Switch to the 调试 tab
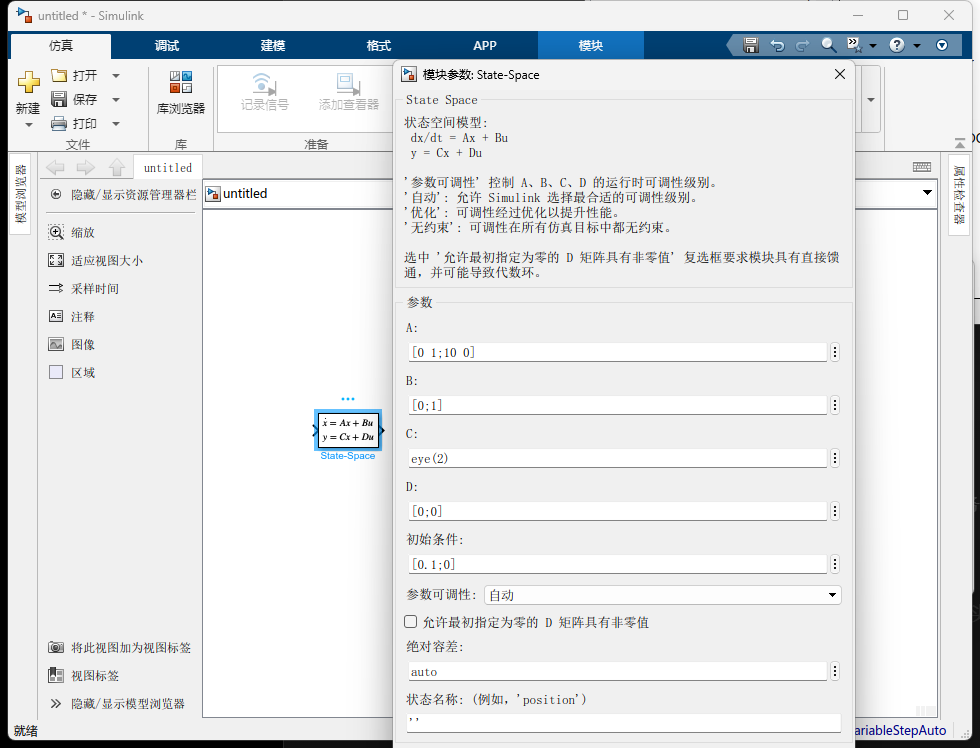 (167, 46)
